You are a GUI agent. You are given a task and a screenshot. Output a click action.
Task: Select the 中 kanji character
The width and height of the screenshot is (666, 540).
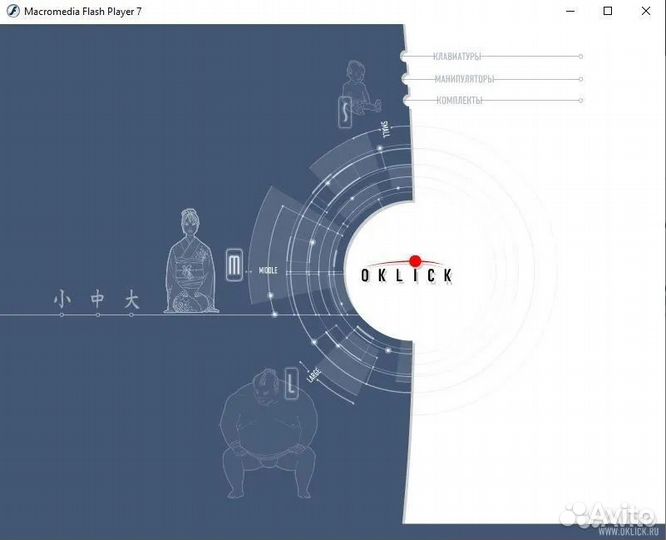coord(97,299)
